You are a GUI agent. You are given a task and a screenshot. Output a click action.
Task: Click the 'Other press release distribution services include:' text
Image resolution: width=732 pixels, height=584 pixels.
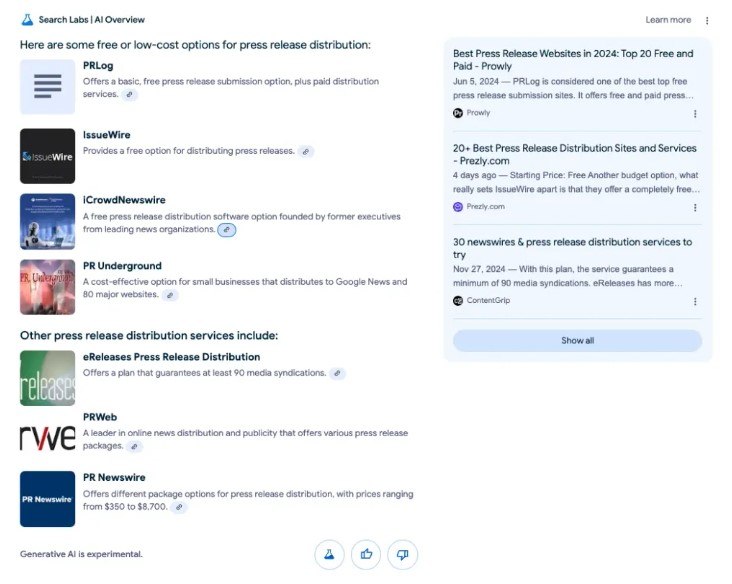[x=149, y=336]
